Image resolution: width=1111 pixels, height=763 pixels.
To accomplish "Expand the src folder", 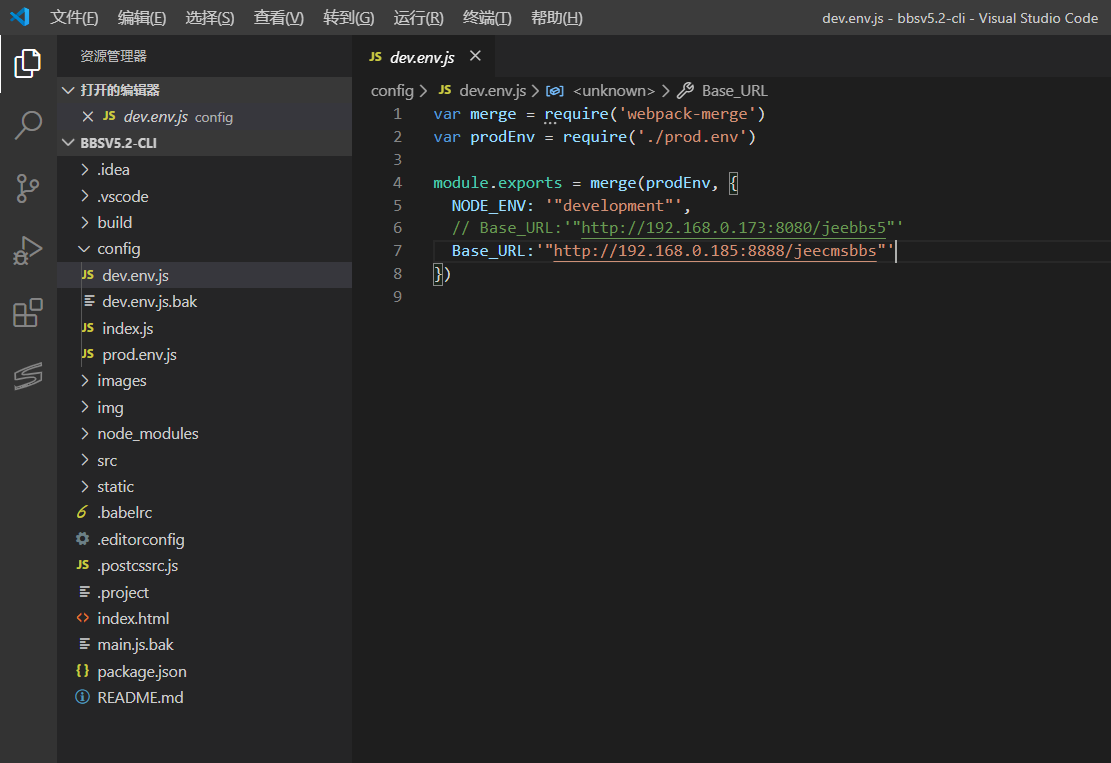I will pos(106,460).
